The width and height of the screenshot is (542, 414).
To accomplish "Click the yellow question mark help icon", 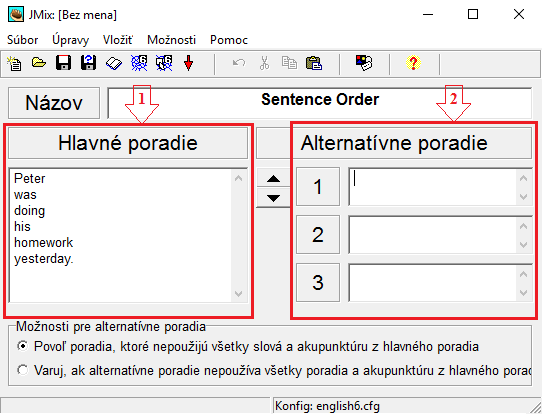I will (x=413, y=63).
